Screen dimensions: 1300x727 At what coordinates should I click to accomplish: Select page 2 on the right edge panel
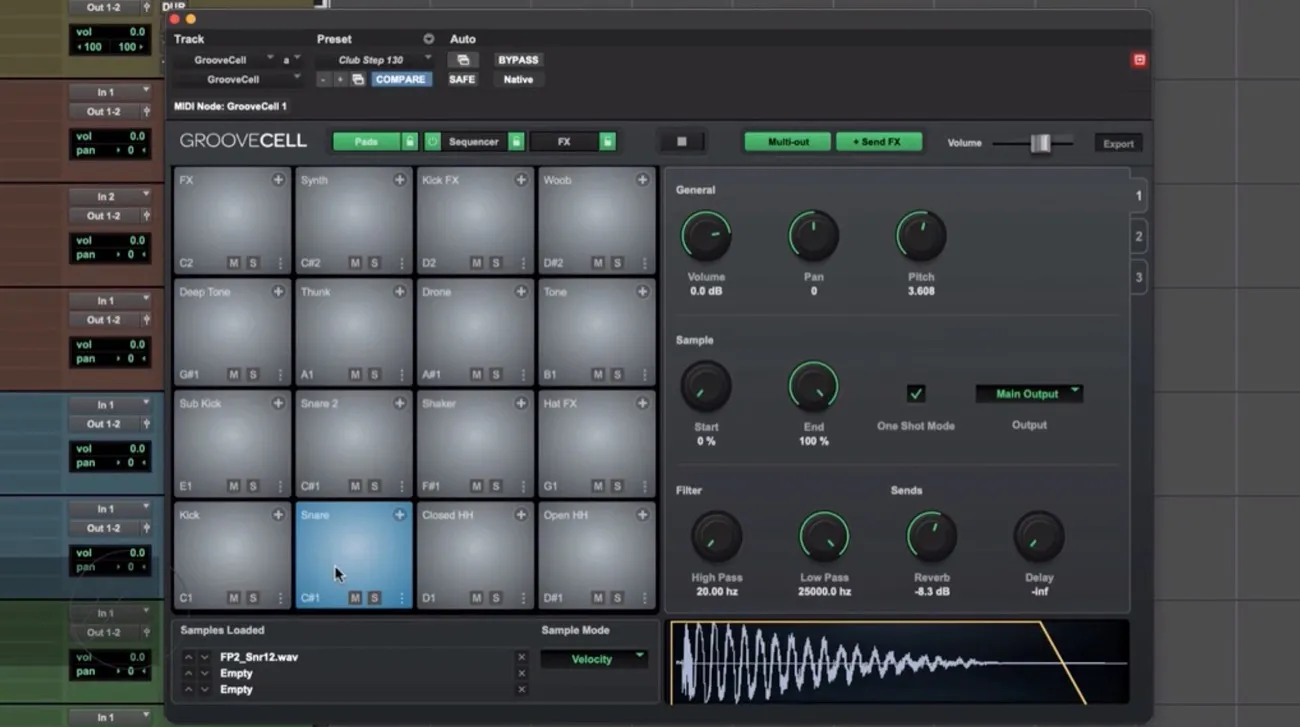click(x=1137, y=236)
